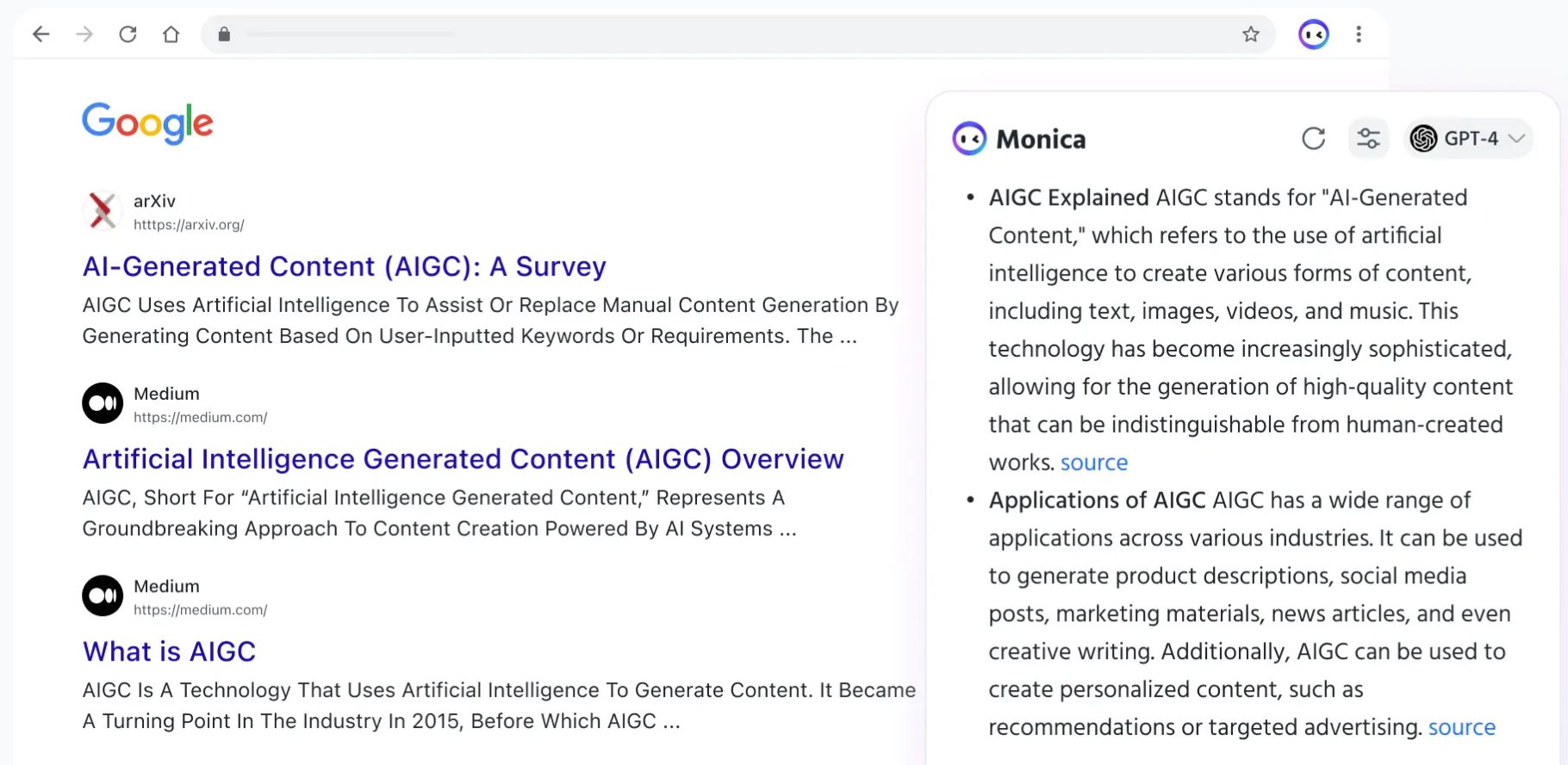Click the browser forward arrow
The width and height of the screenshot is (1568, 765).
(84, 34)
